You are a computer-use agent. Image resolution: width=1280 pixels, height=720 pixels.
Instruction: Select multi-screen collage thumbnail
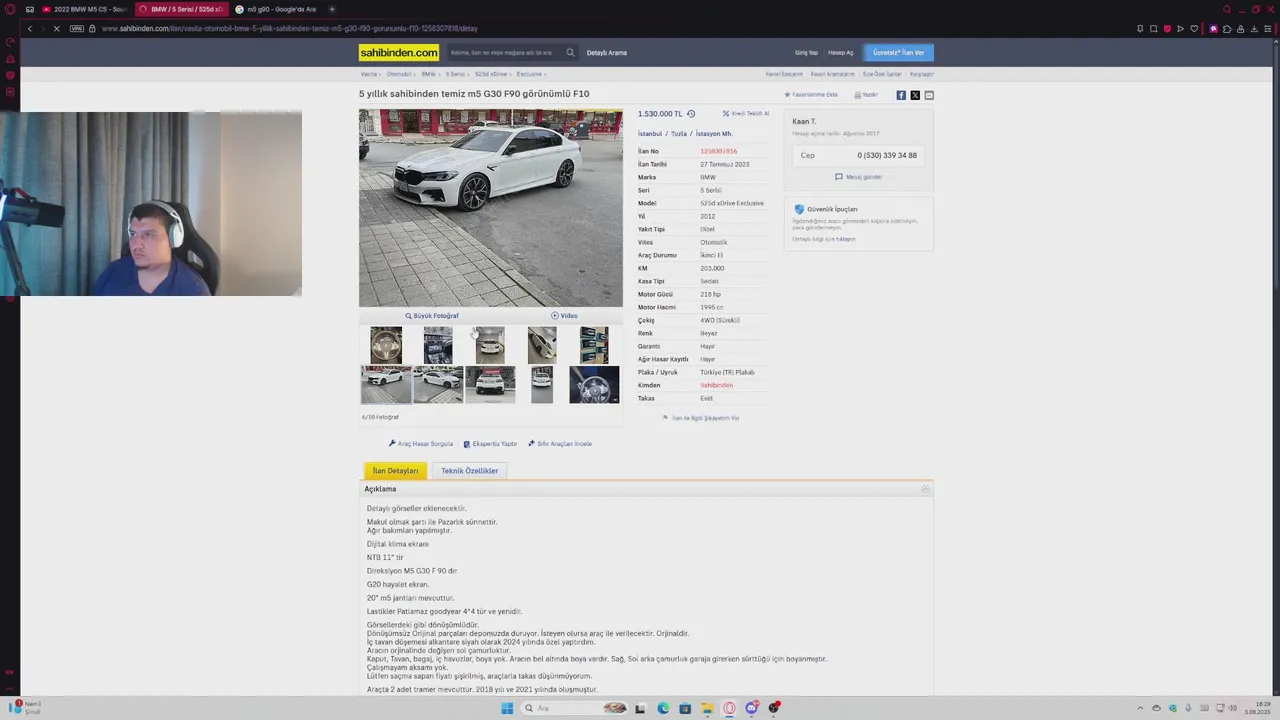tap(594, 345)
